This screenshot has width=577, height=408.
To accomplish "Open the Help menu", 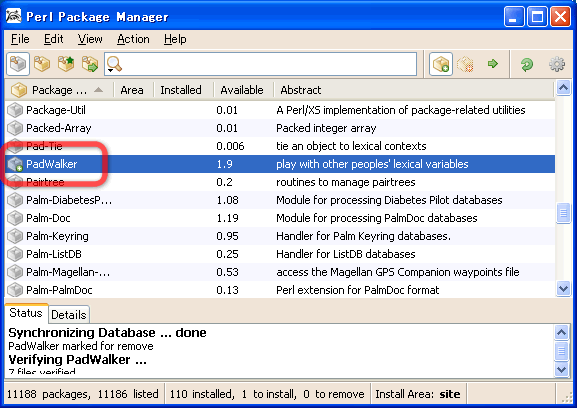I will click(x=175, y=39).
